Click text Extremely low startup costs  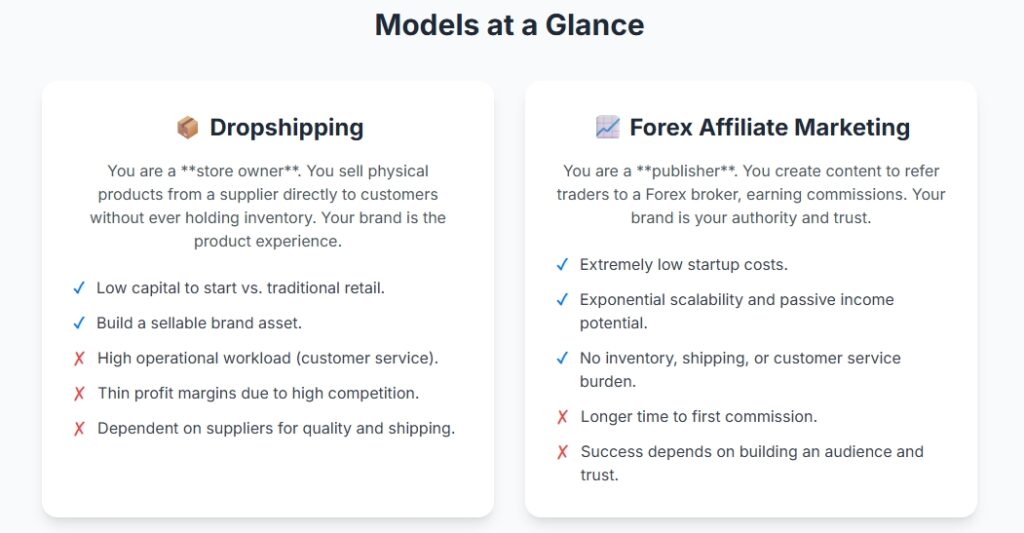684,265
